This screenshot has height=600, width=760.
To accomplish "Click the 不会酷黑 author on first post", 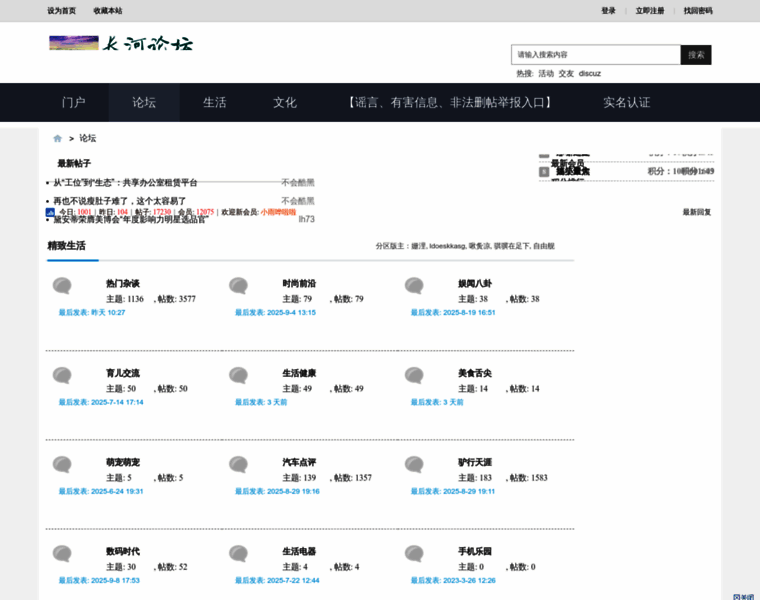I will click(298, 183).
